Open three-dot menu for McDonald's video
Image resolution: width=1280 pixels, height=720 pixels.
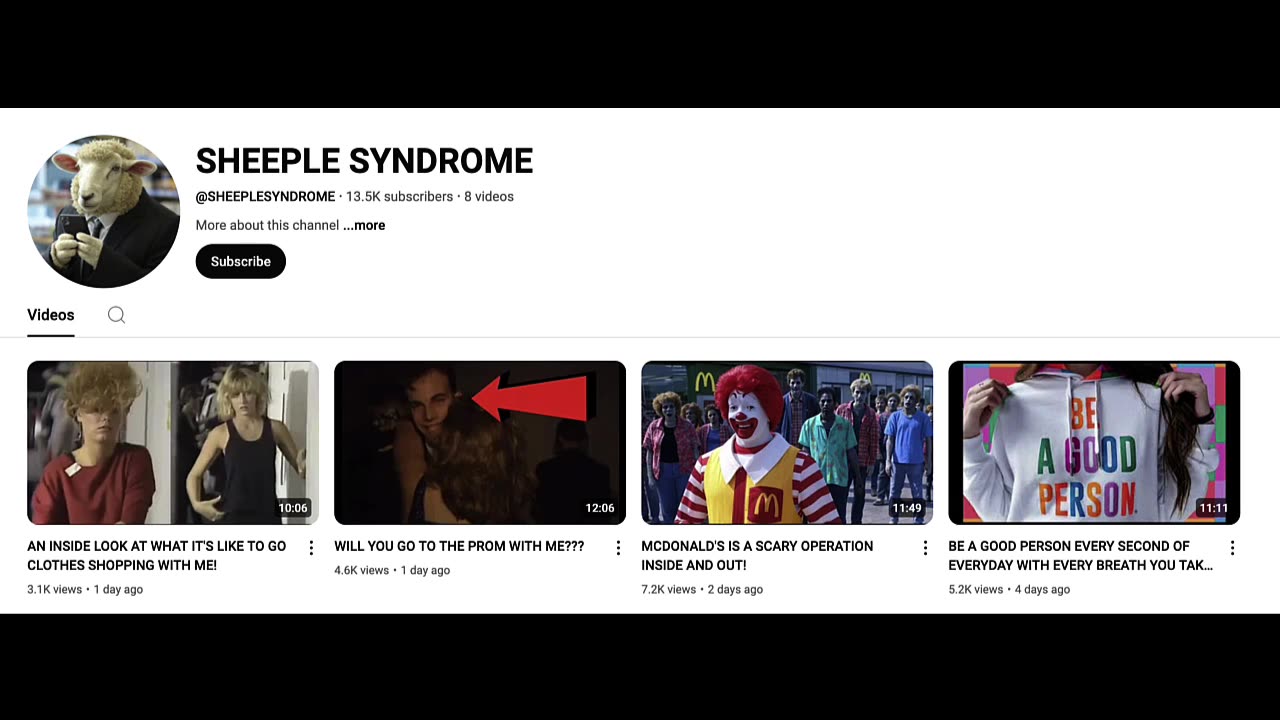925,548
